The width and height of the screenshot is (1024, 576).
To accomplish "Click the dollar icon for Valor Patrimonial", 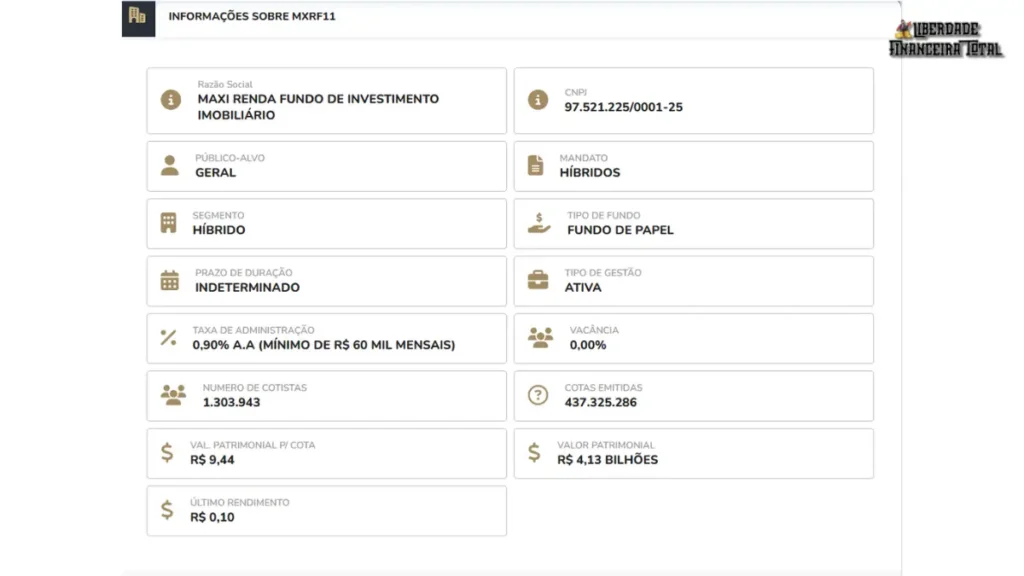I will (534, 453).
